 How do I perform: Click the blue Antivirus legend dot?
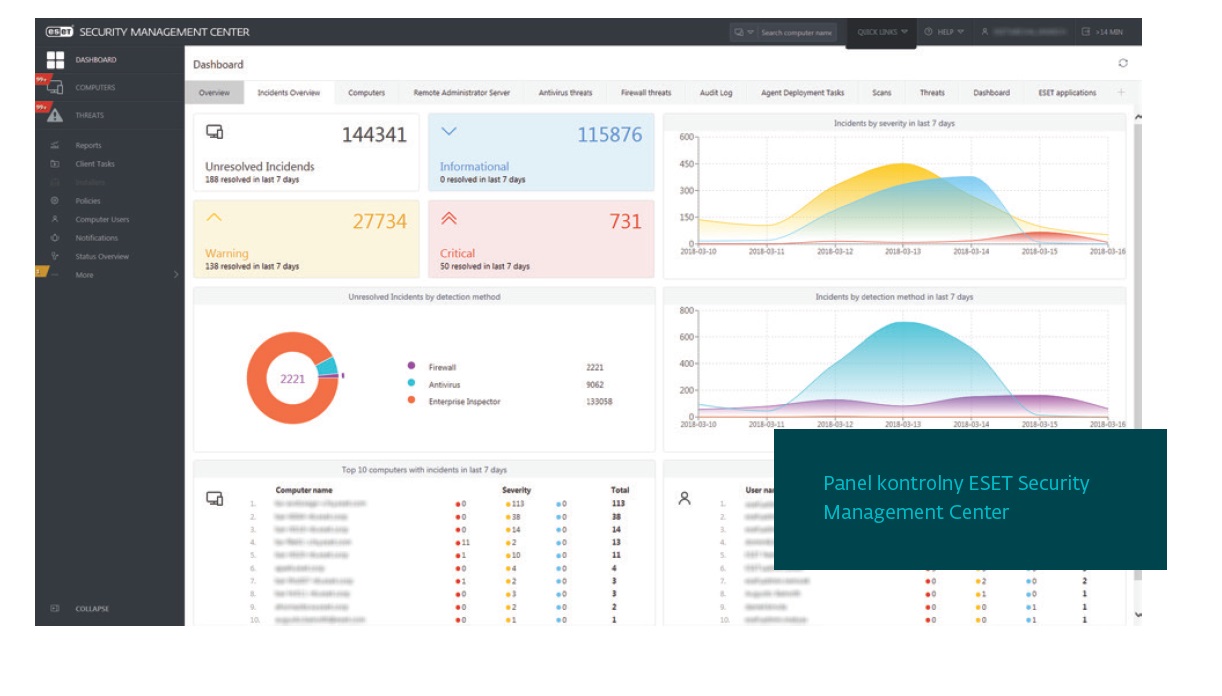[x=411, y=383]
